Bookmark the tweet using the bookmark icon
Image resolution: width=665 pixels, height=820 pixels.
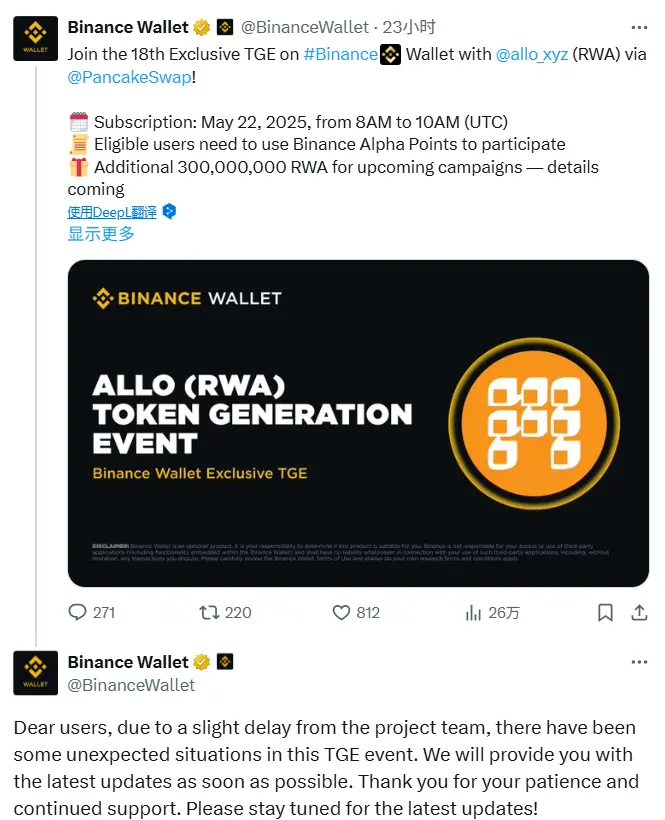point(605,613)
